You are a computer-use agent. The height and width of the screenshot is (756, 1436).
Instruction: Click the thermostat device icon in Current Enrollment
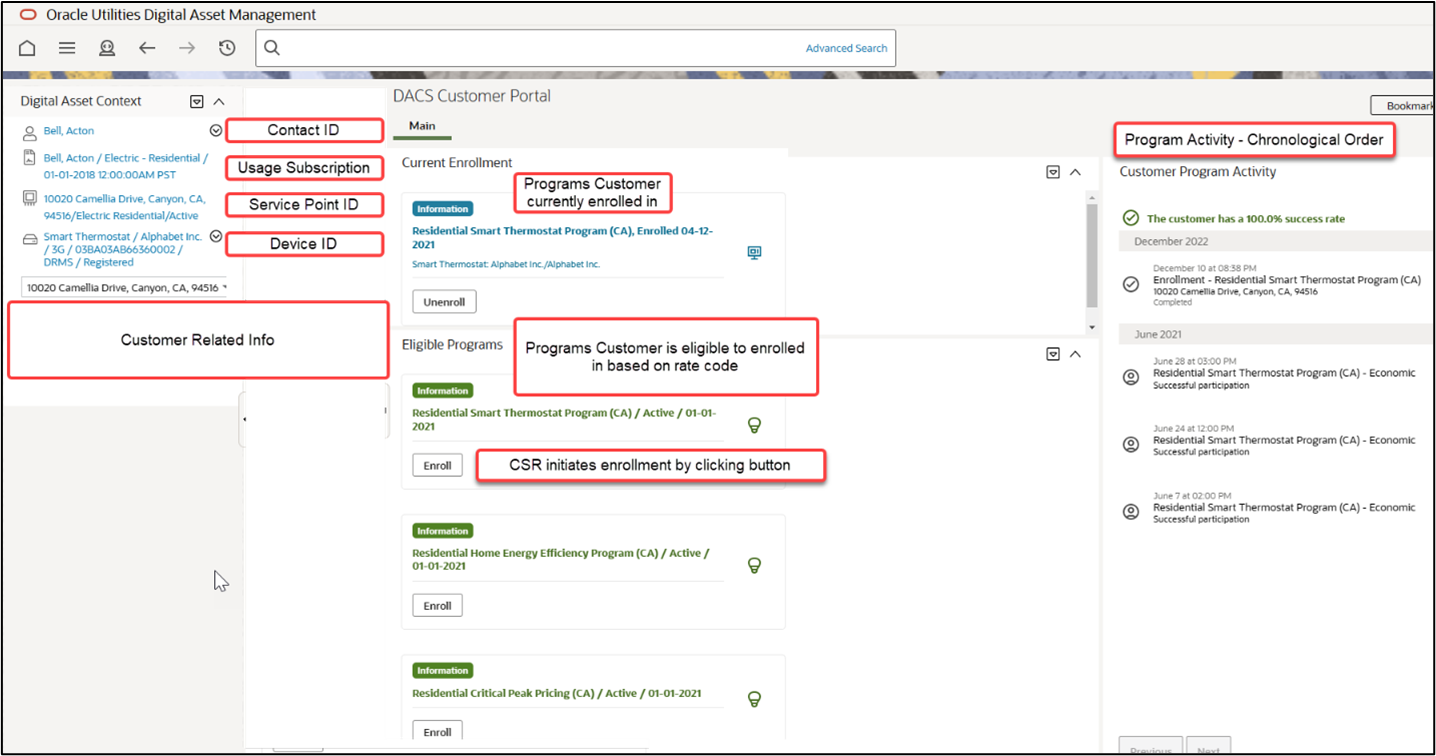(x=755, y=253)
